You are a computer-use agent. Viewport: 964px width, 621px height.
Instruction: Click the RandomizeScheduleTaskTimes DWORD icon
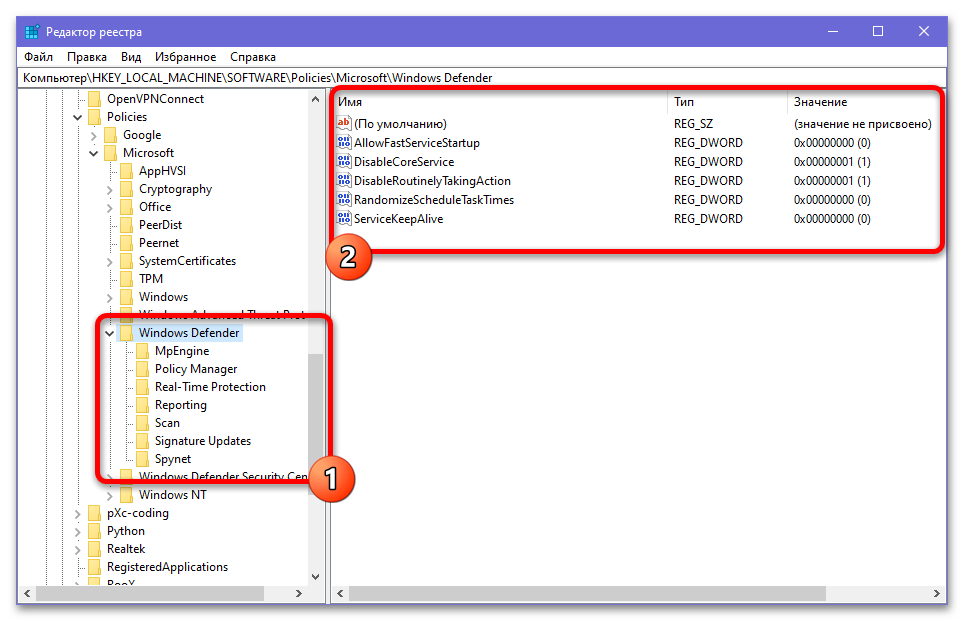pyautogui.click(x=344, y=200)
